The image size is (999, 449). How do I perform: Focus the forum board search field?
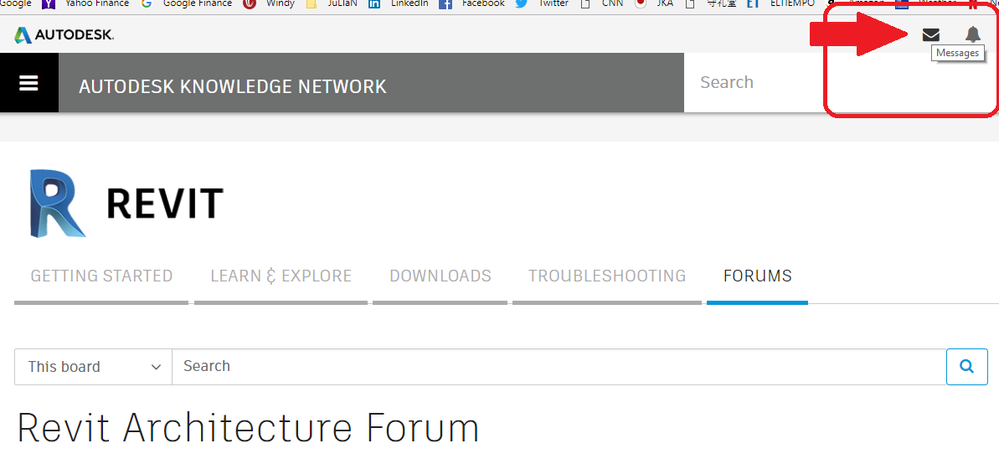click(559, 366)
